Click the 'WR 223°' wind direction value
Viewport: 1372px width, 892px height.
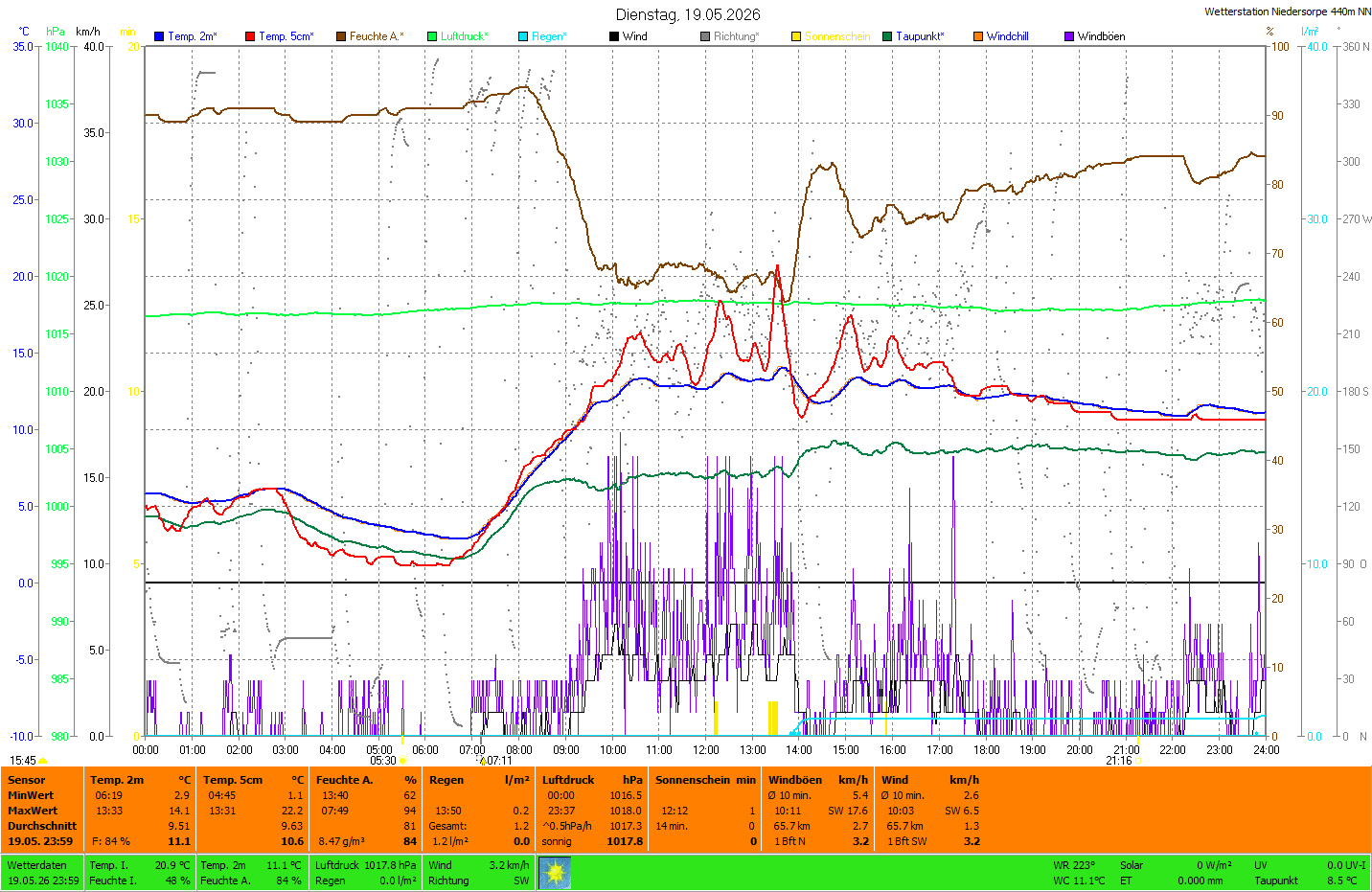(x=1074, y=865)
